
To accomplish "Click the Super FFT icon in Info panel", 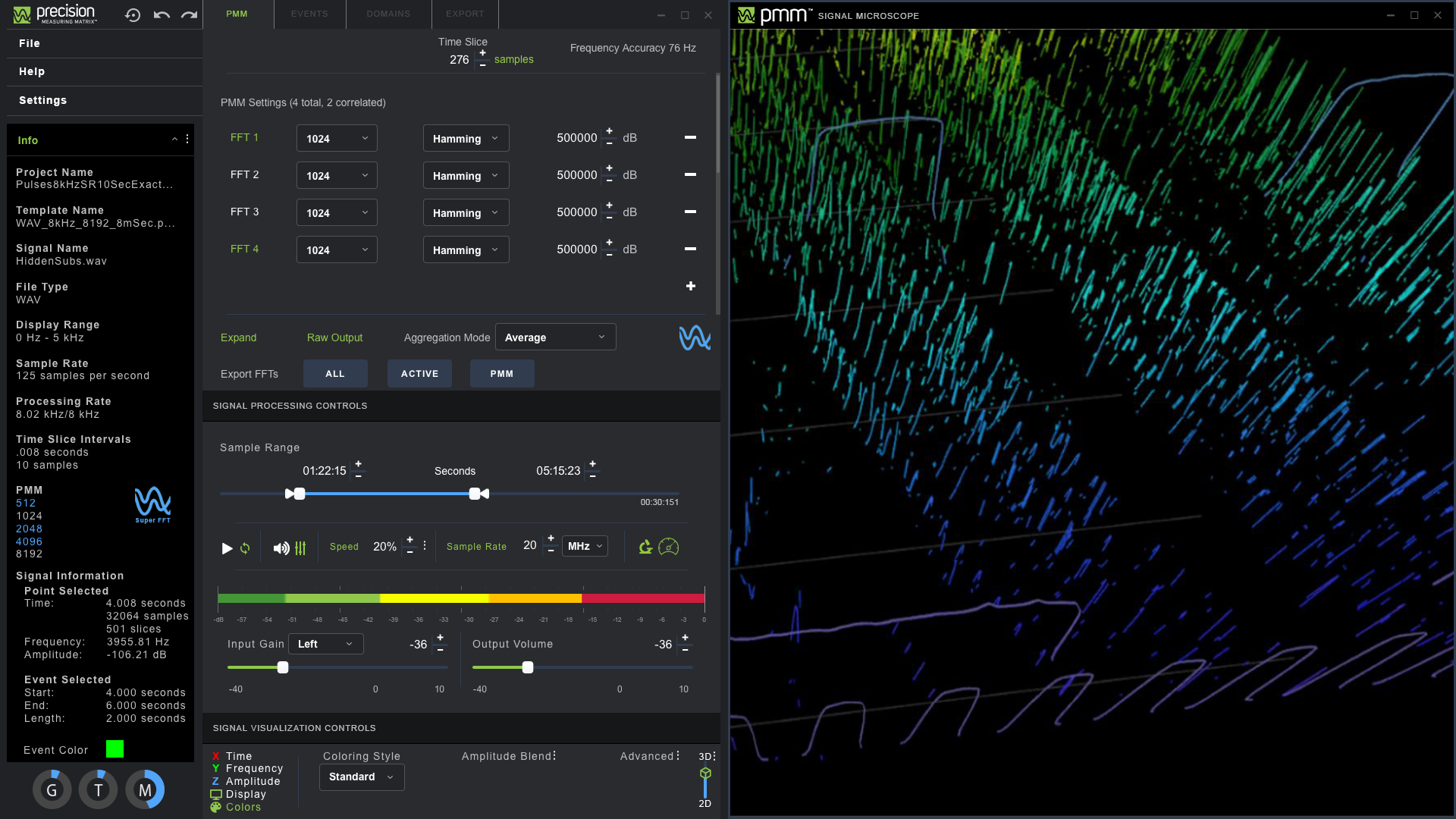I will point(152,504).
